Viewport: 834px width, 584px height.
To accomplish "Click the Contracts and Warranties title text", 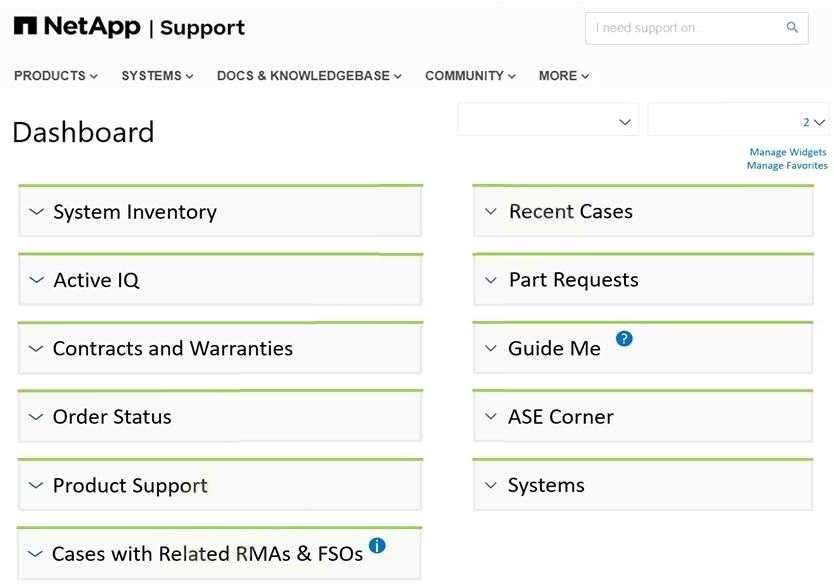I will click(x=173, y=348).
